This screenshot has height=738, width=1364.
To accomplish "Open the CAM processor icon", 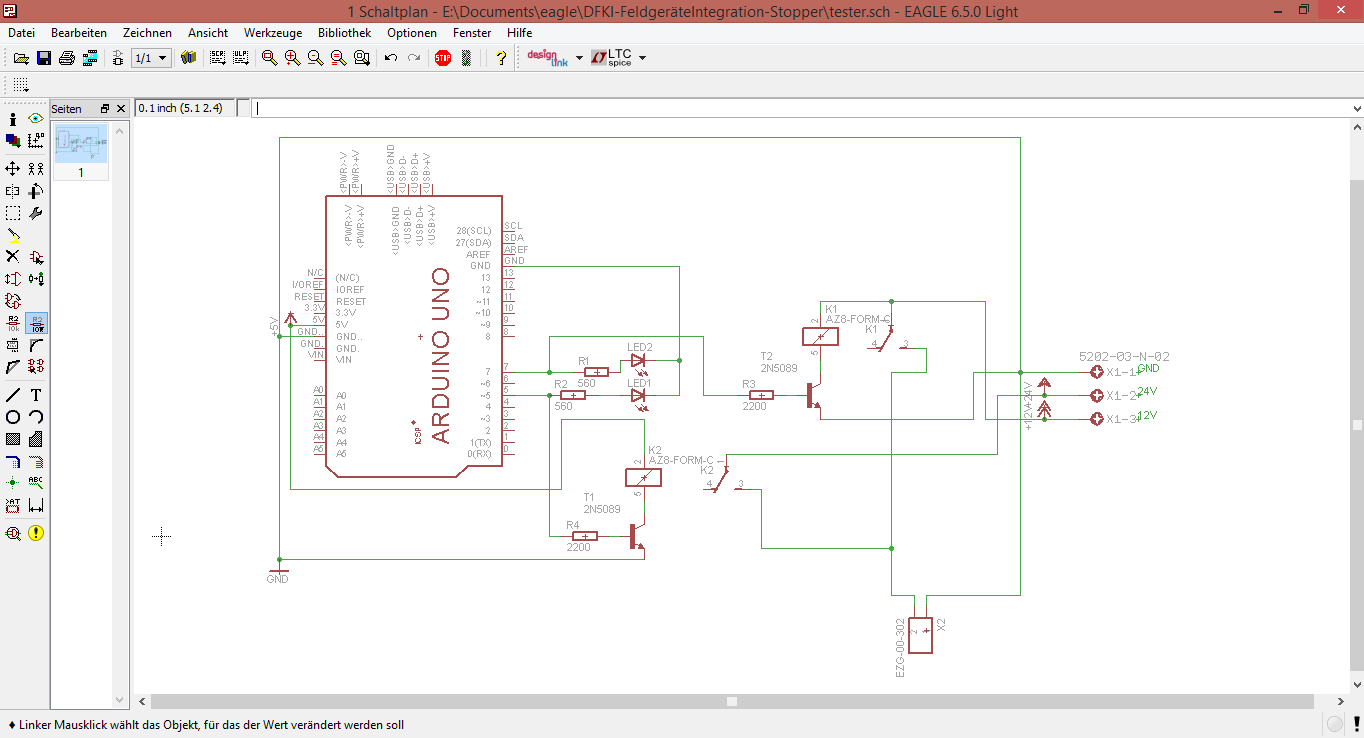I will tap(90, 58).
